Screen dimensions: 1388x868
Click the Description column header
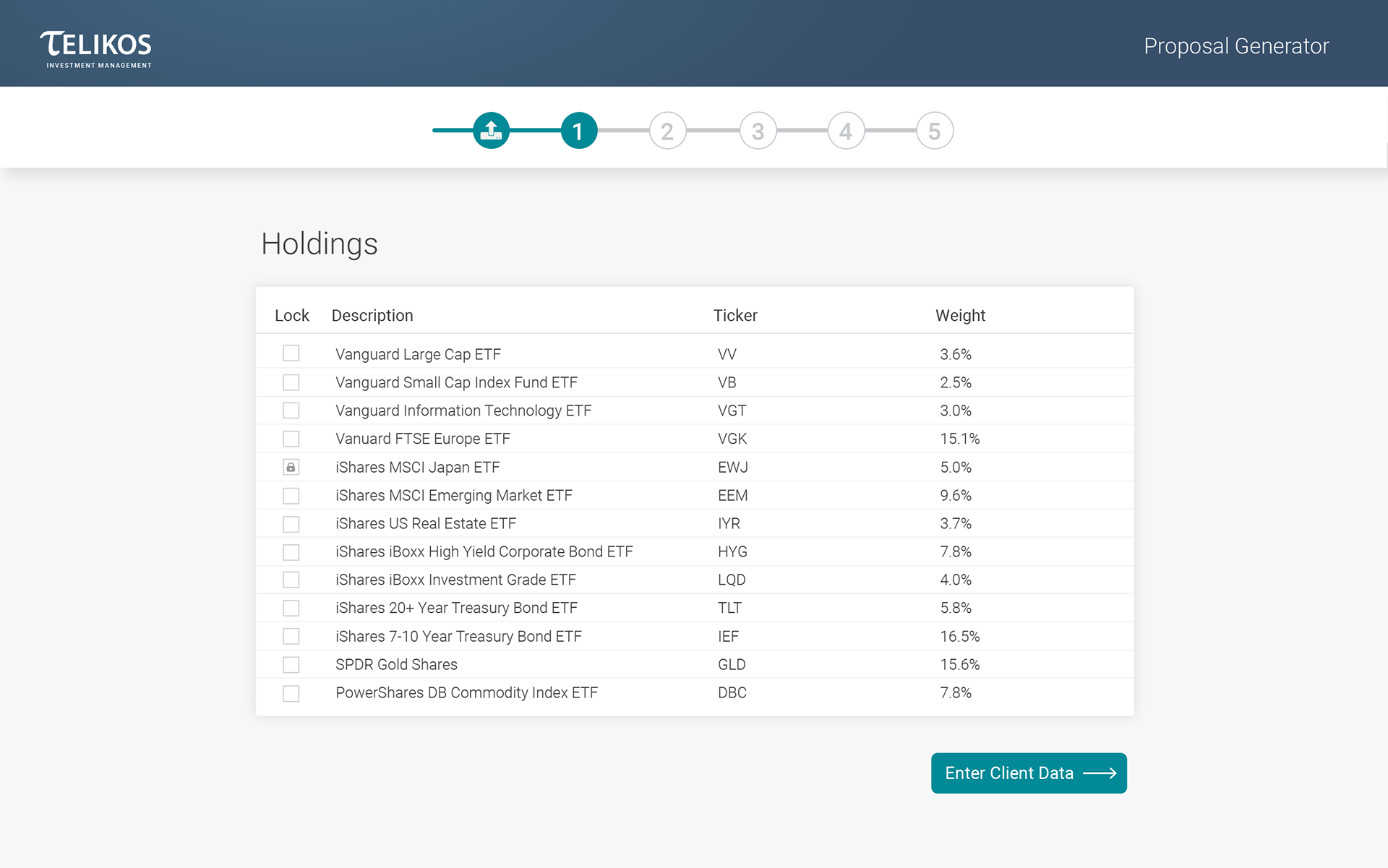(x=372, y=316)
